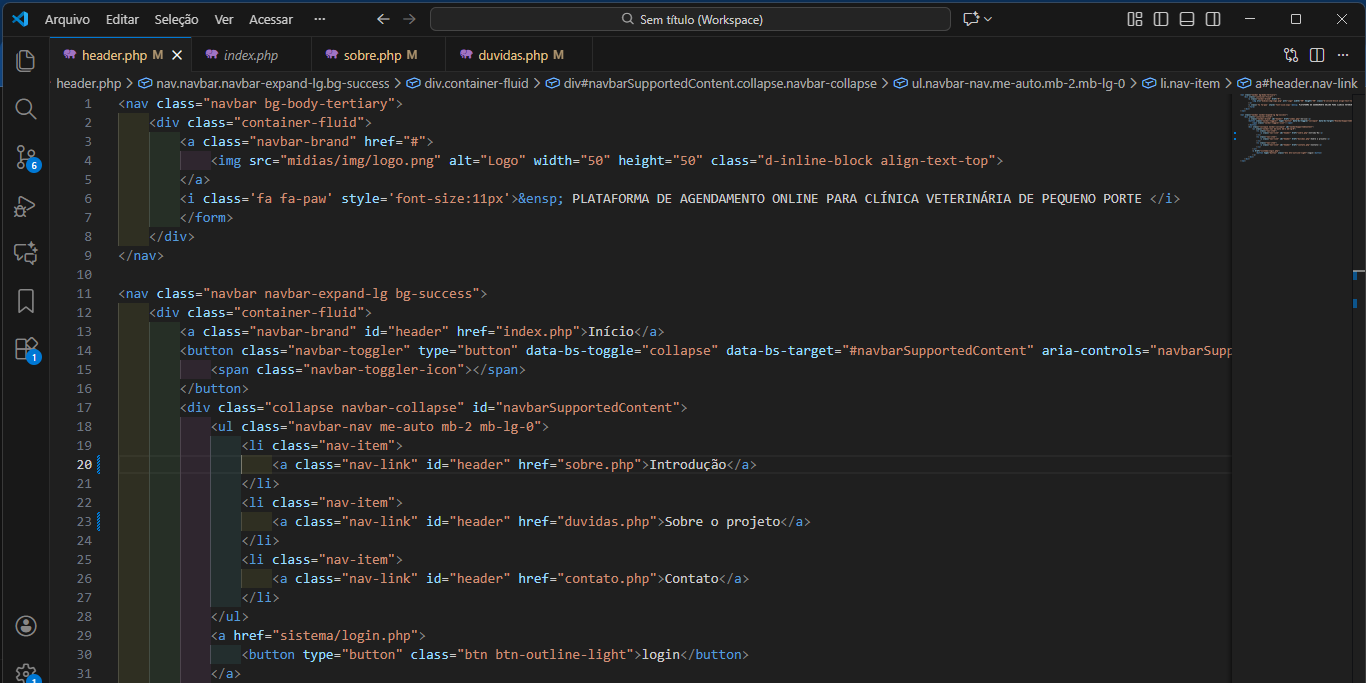Open the Search view icon
Image resolution: width=1366 pixels, height=683 pixels.
coord(26,109)
